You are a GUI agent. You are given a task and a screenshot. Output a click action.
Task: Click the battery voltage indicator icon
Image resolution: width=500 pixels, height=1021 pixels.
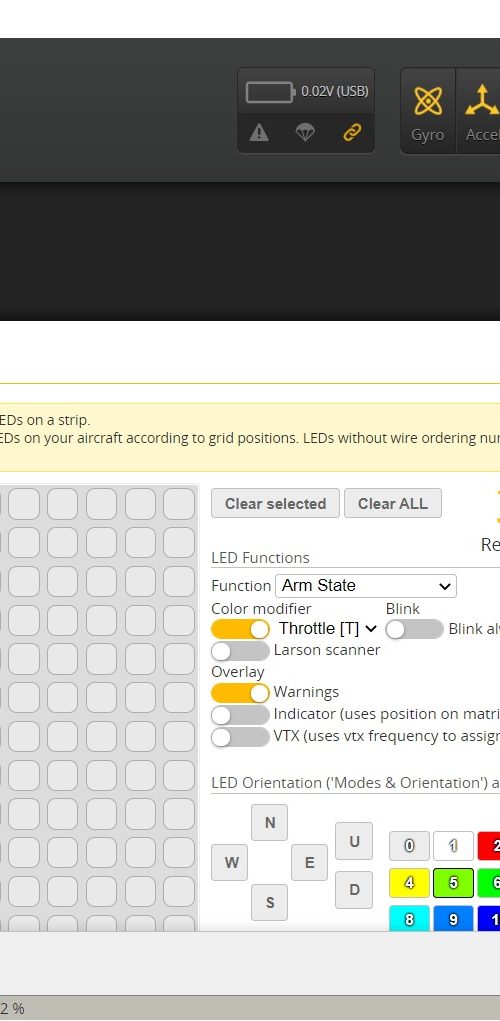pos(270,92)
